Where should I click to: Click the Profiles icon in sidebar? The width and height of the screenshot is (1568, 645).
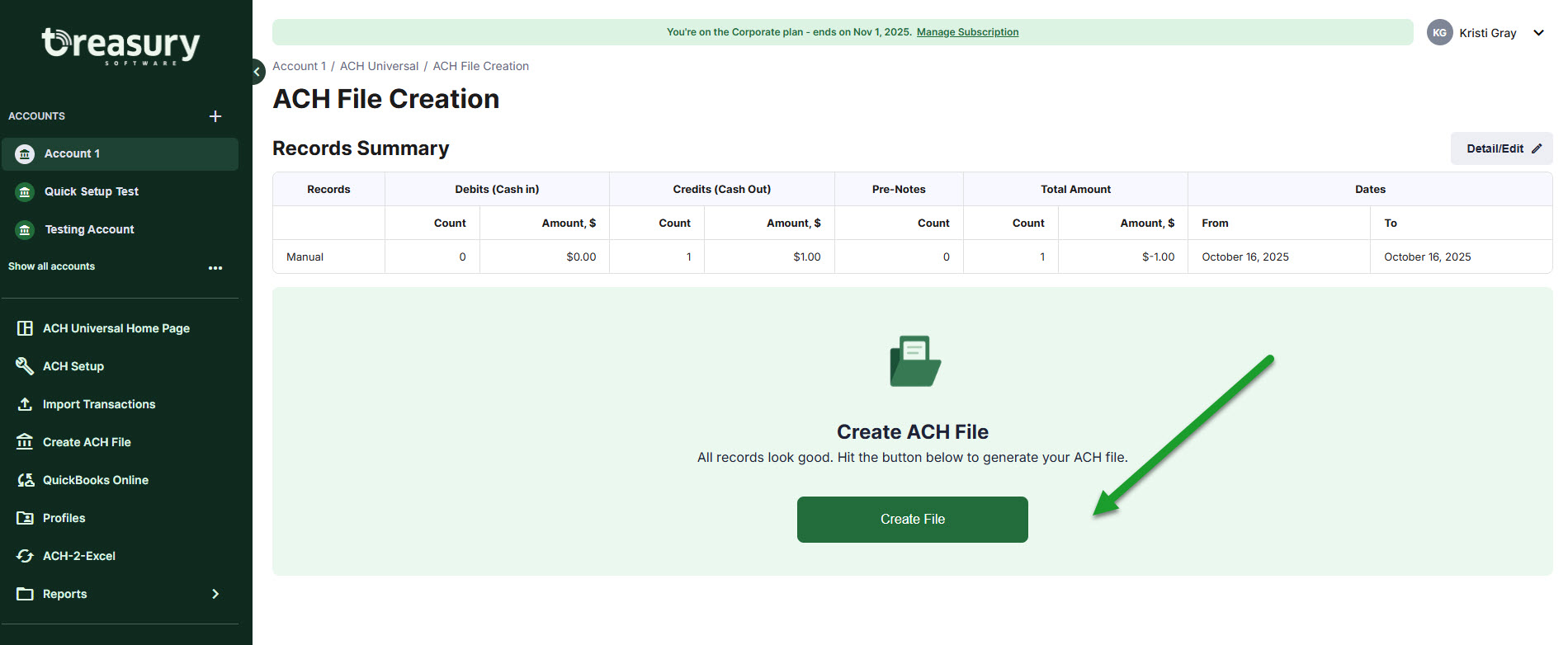pos(25,518)
